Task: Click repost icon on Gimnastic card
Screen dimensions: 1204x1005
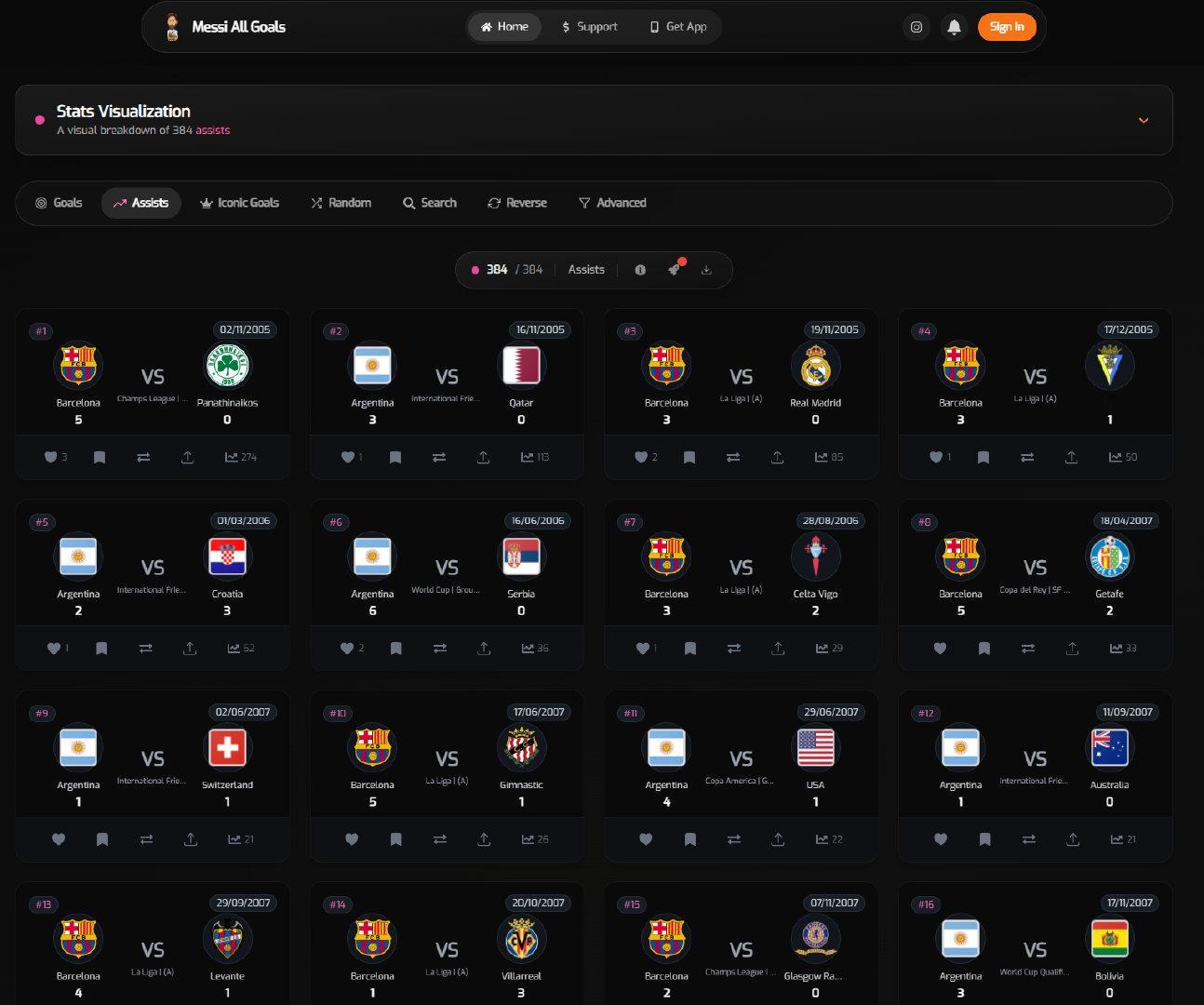Action: click(440, 839)
